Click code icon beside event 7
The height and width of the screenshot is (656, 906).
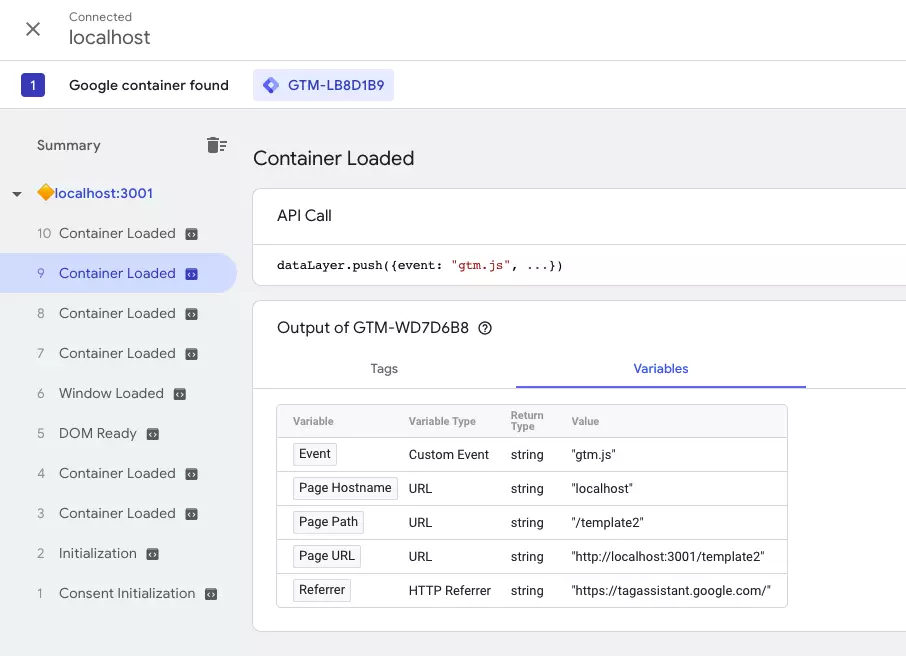(191, 354)
